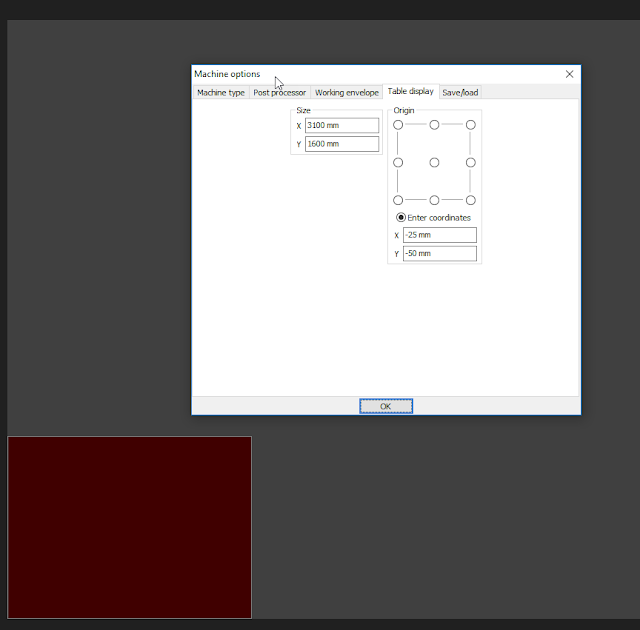This screenshot has width=640, height=630.
Task: Close the Machine options dialog
Action: coord(569,74)
